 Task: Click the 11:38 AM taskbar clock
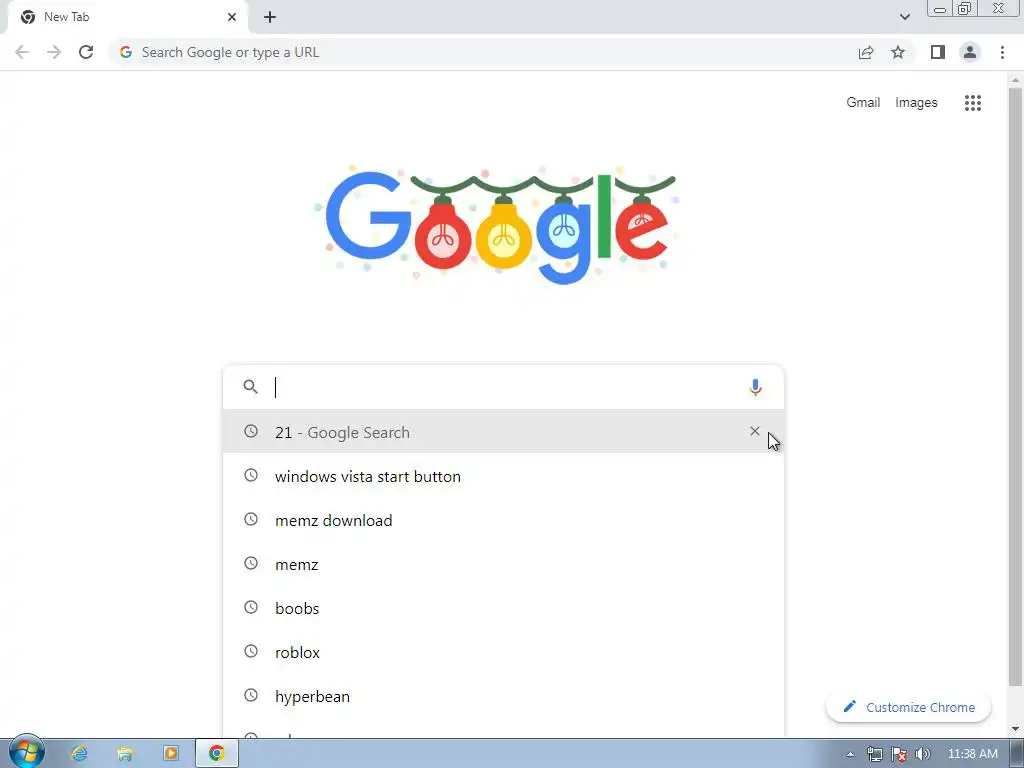[972, 754]
